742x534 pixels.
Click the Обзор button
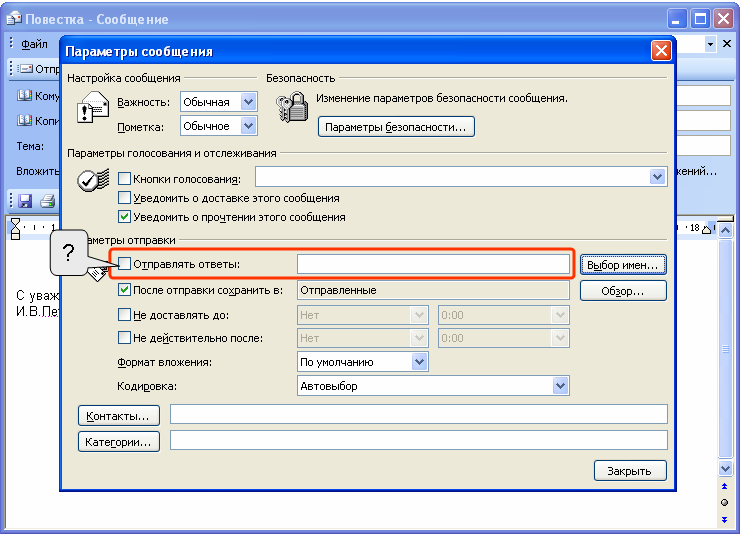[x=623, y=291]
